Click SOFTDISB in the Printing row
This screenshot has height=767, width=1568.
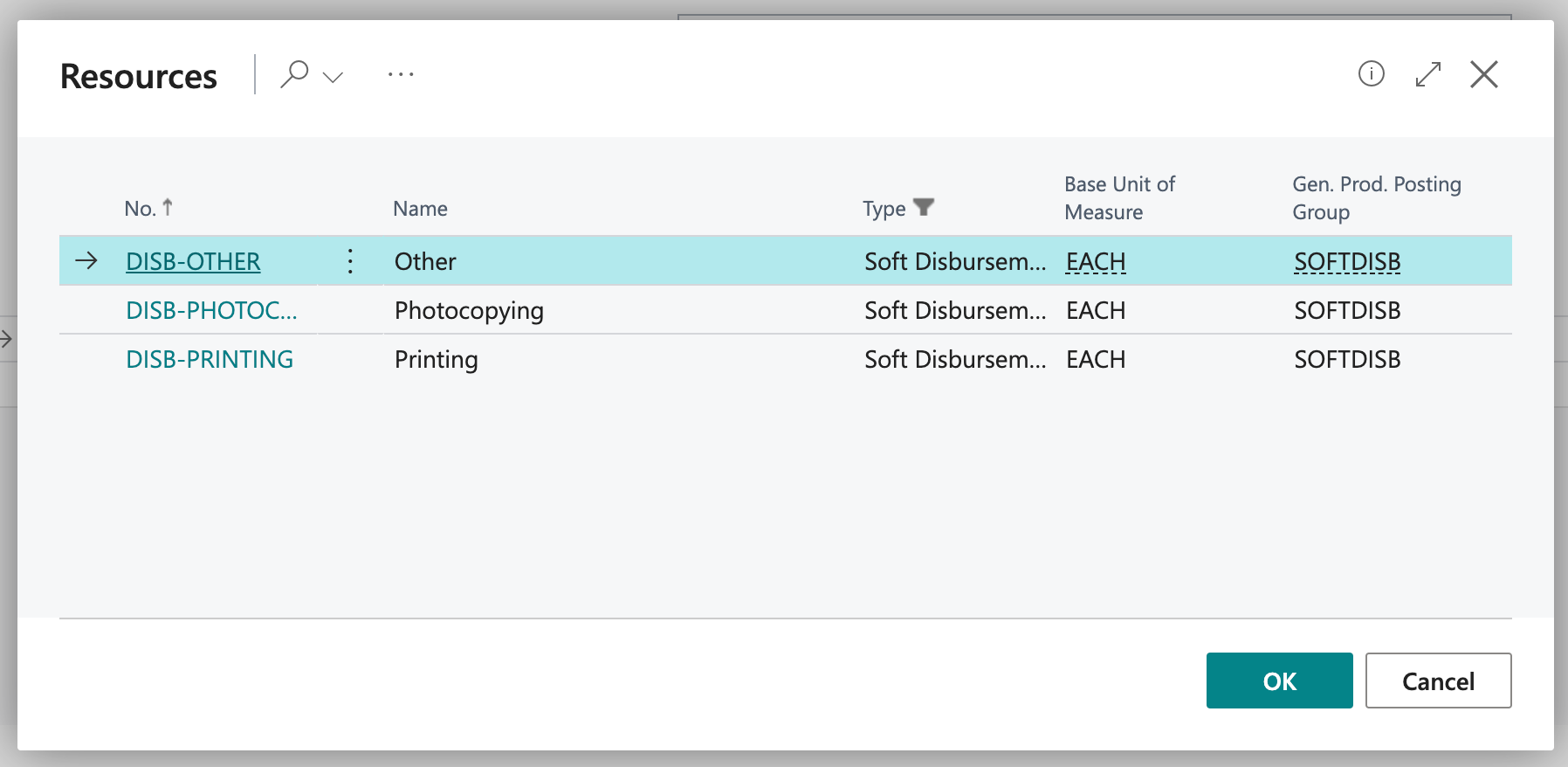pos(1347,359)
